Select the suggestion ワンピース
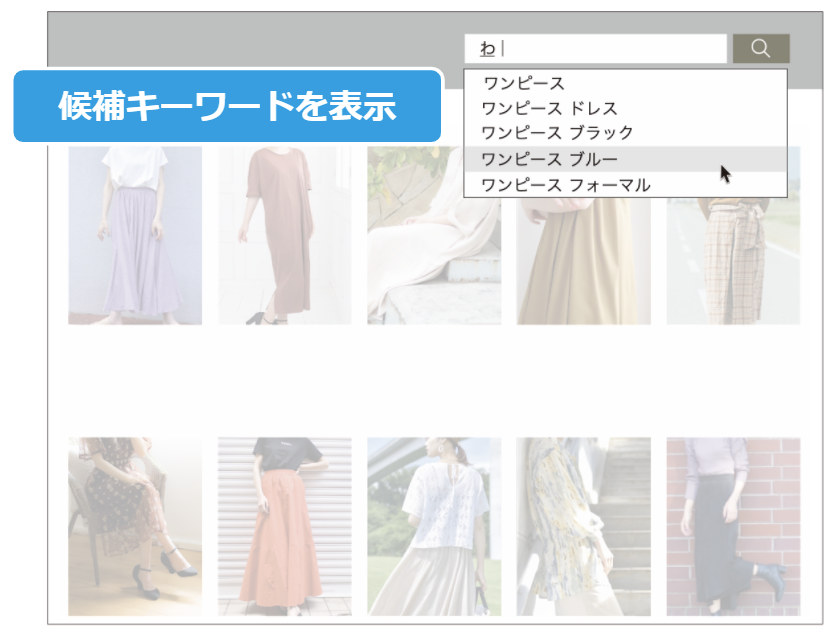 (524, 83)
